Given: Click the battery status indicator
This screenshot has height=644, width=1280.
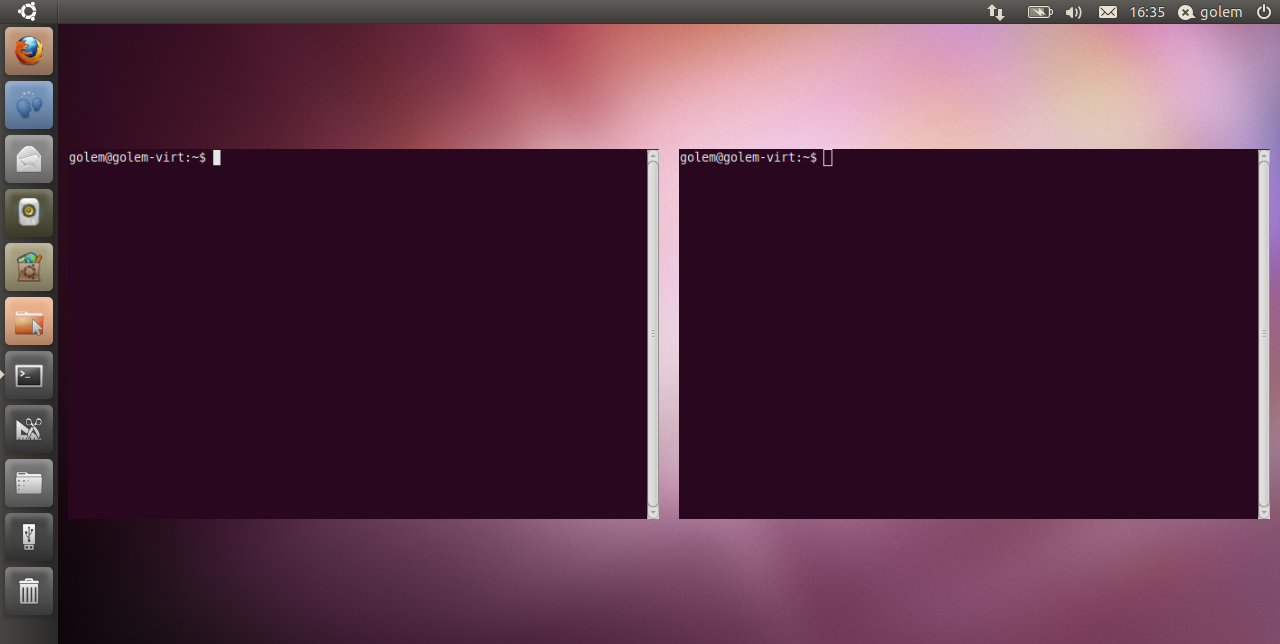Looking at the screenshot, I should tap(1039, 12).
